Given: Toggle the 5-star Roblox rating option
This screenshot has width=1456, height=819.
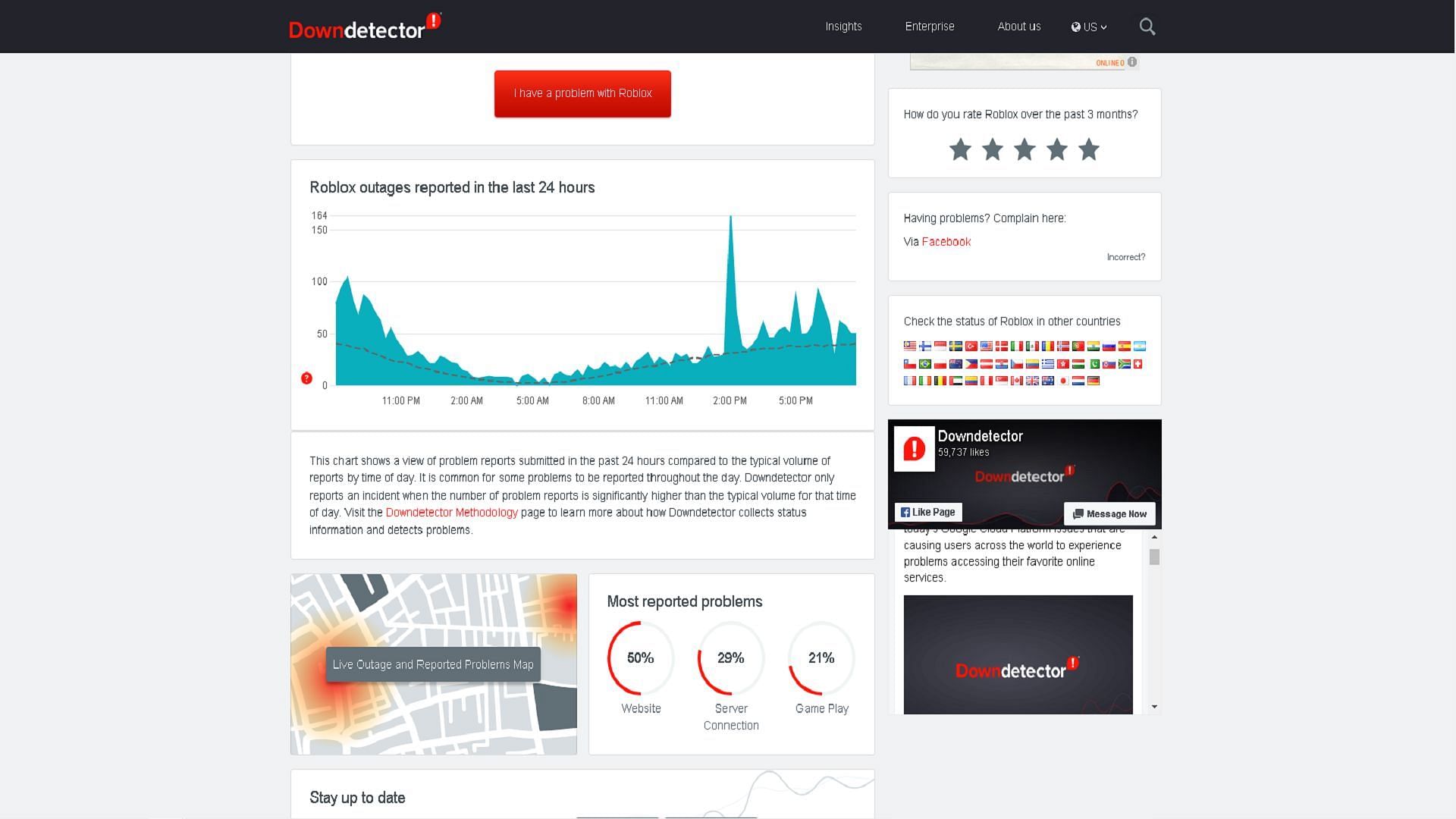Looking at the screenshot, I should [x=1089, y=150].
